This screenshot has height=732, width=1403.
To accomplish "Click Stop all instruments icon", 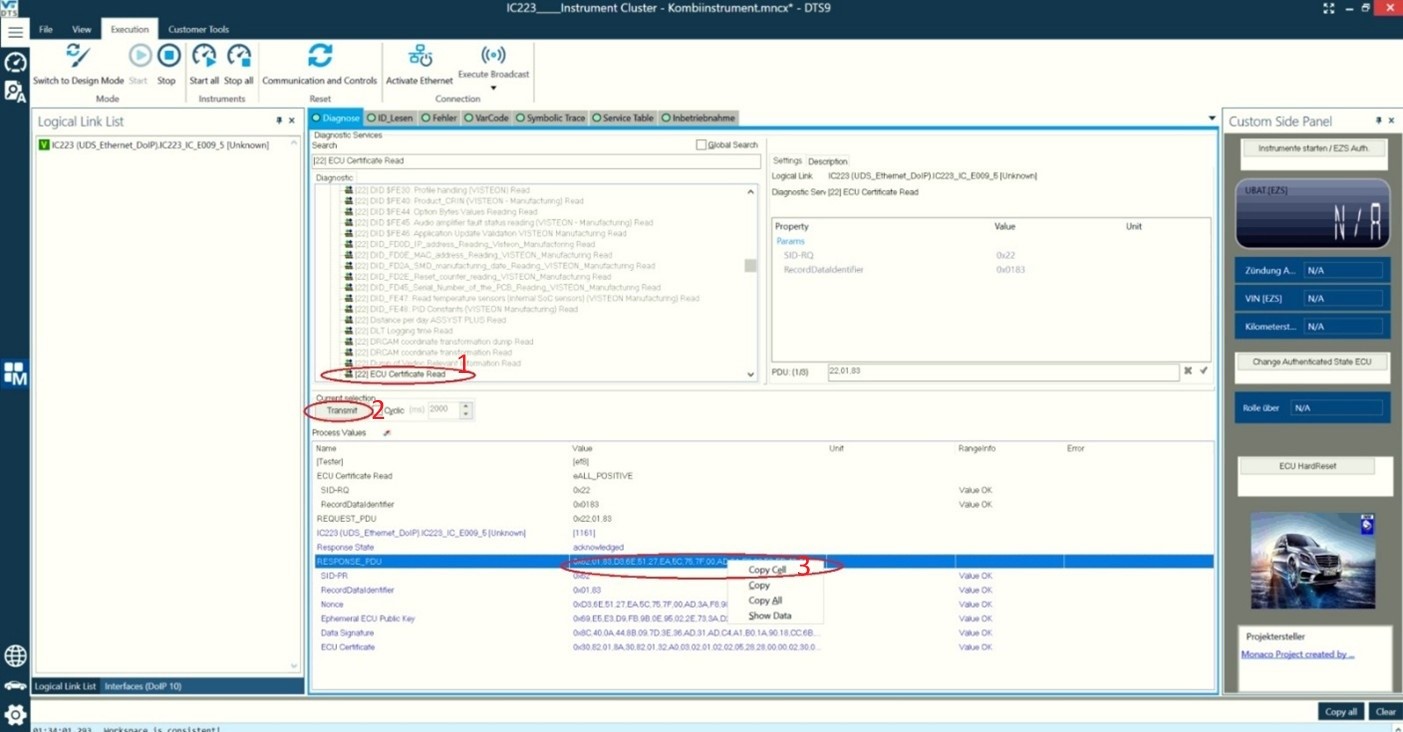I will (239, 56).
